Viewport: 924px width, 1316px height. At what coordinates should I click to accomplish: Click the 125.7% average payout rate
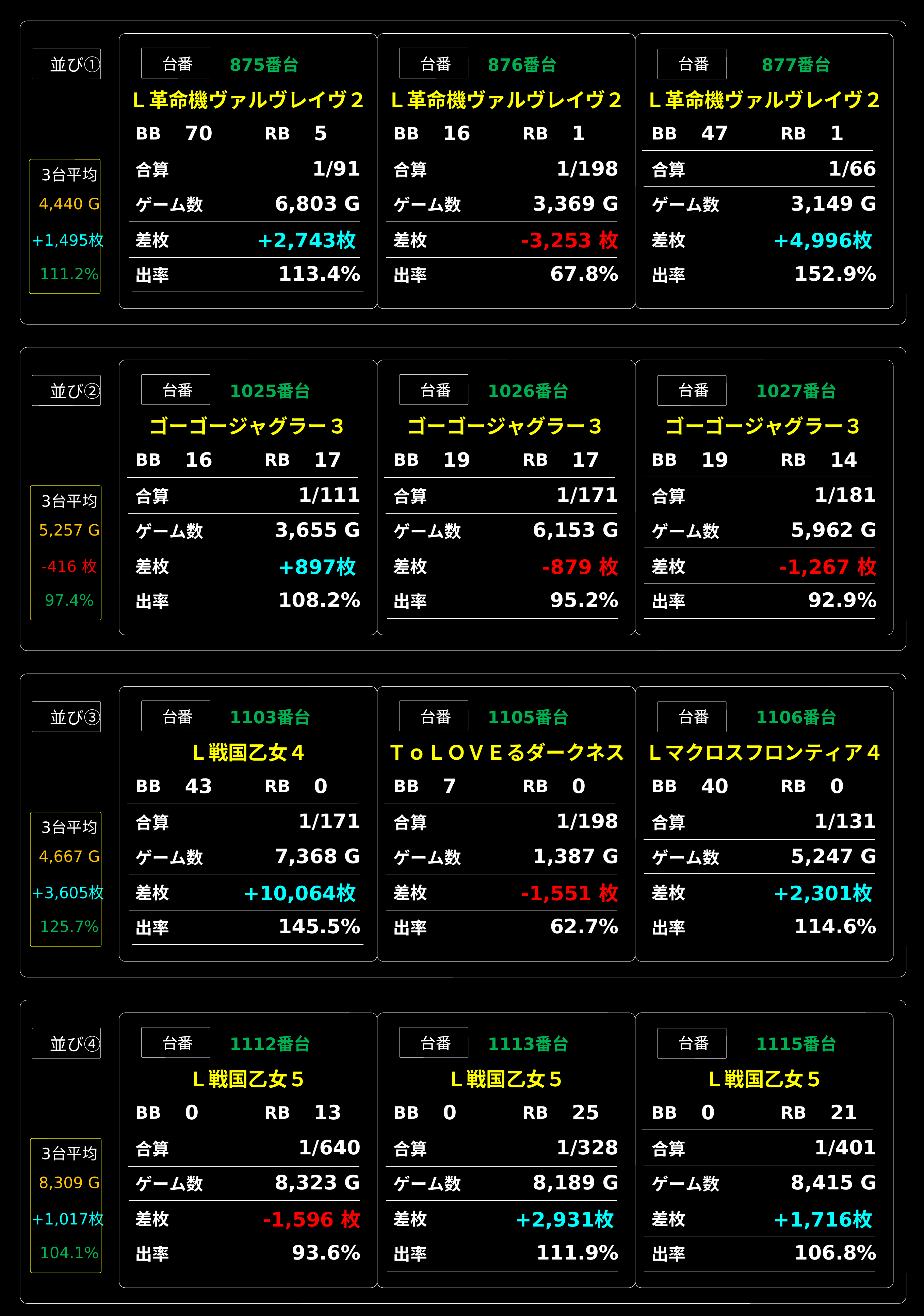69,926
